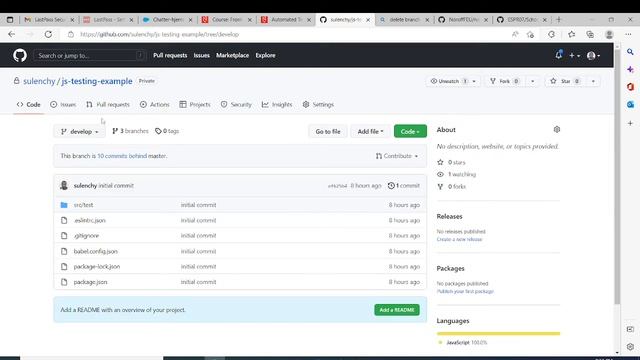Viewport: 640px width, 360px height.
Task: Open the 10 commits behind link
Action: click(x=122, y=156)
